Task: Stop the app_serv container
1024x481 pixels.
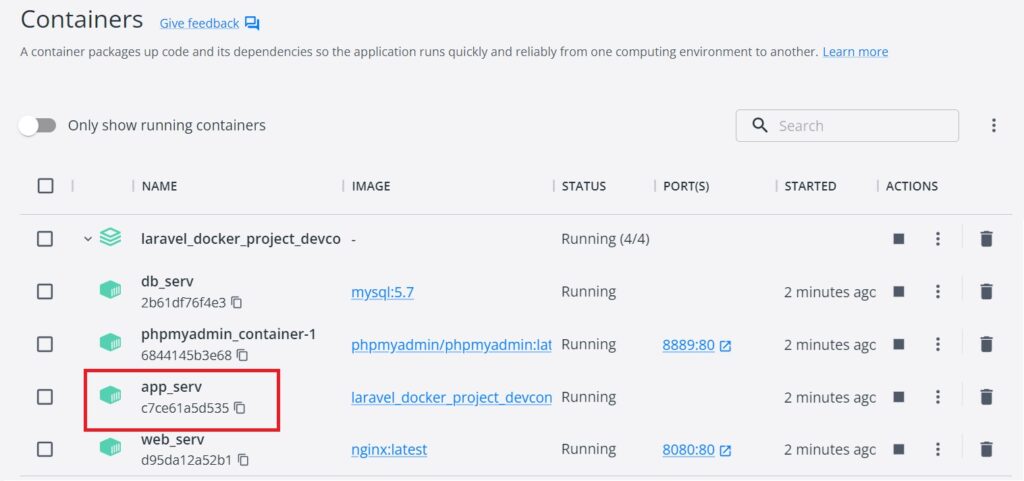Action: coord(898,397)
